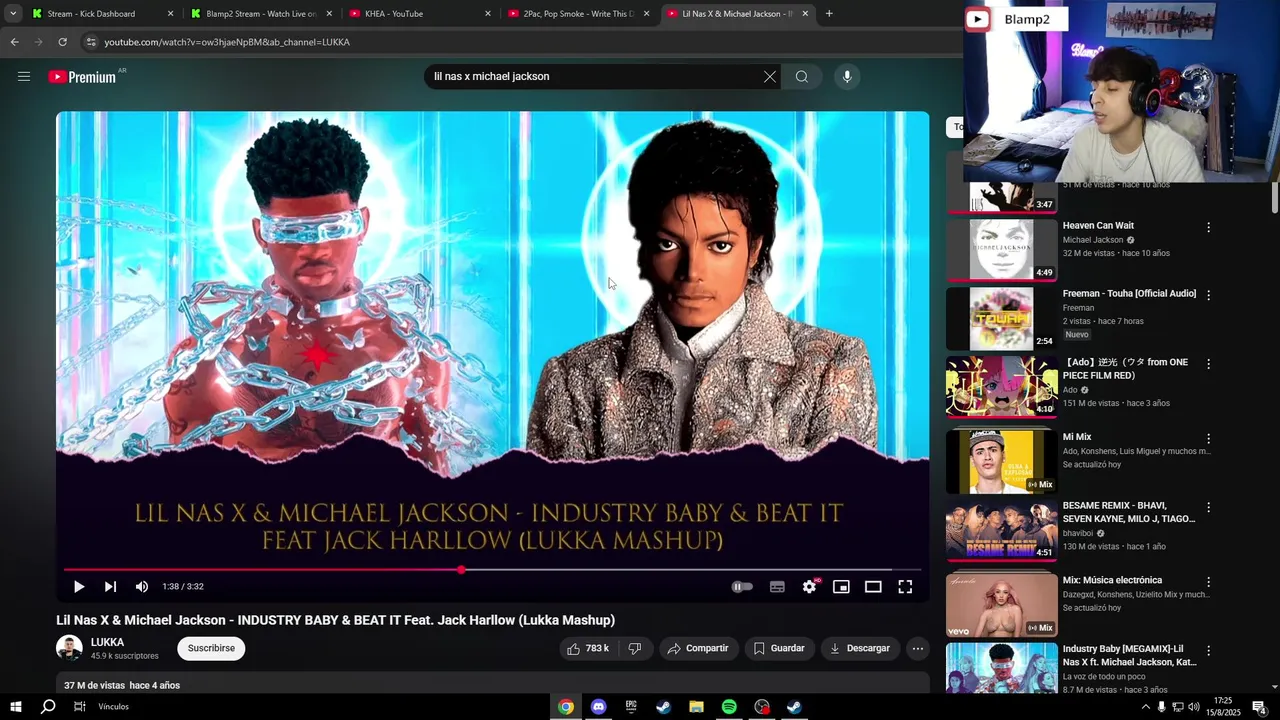Screen dimensions: 1280x720
Task: Save the video with Guardar
Action: point(779,648)
